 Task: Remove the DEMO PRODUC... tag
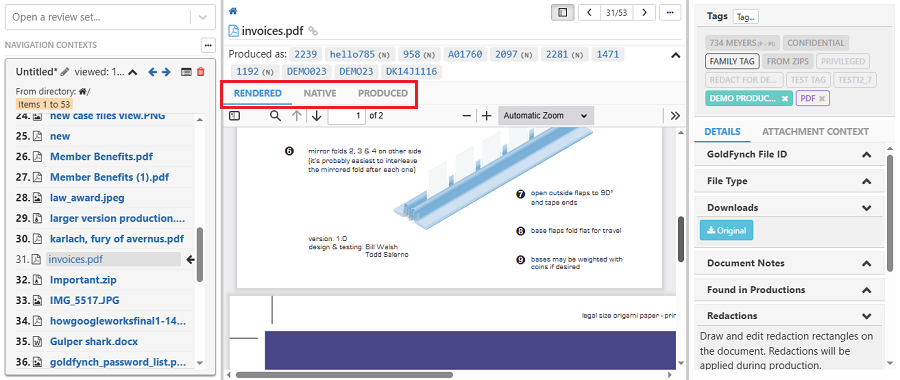[785, 98]
